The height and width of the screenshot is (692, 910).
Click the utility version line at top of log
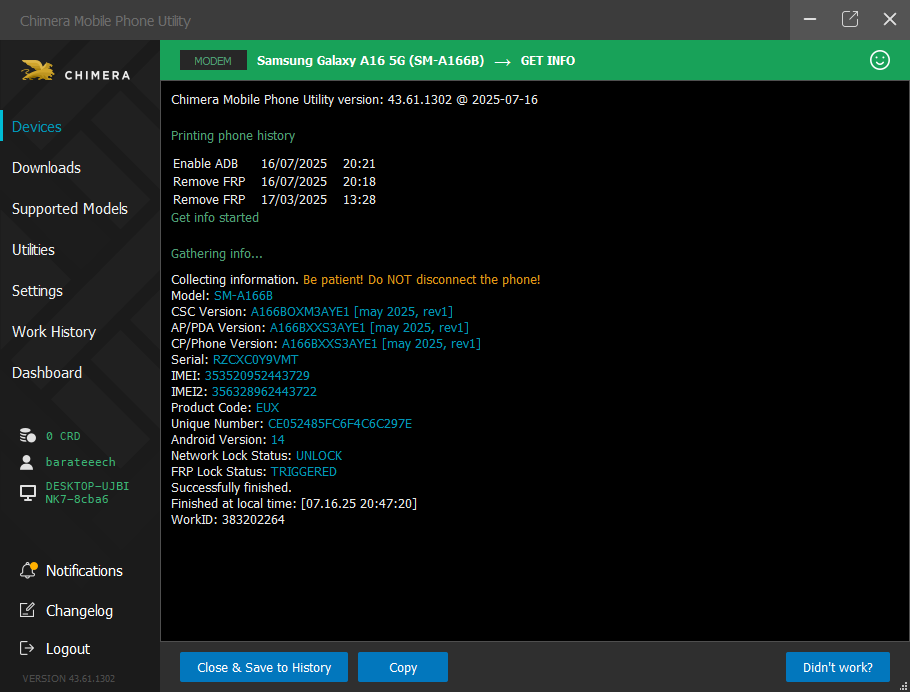tap(354, 100)
